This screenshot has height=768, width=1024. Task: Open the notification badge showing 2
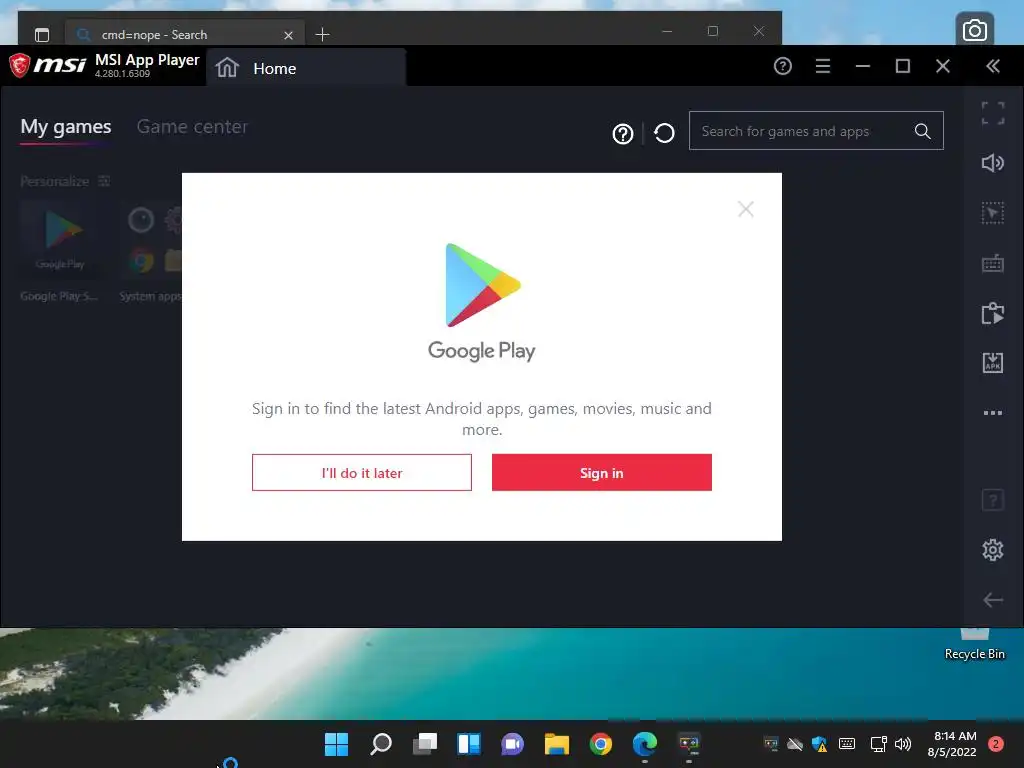tap(996, 744)
